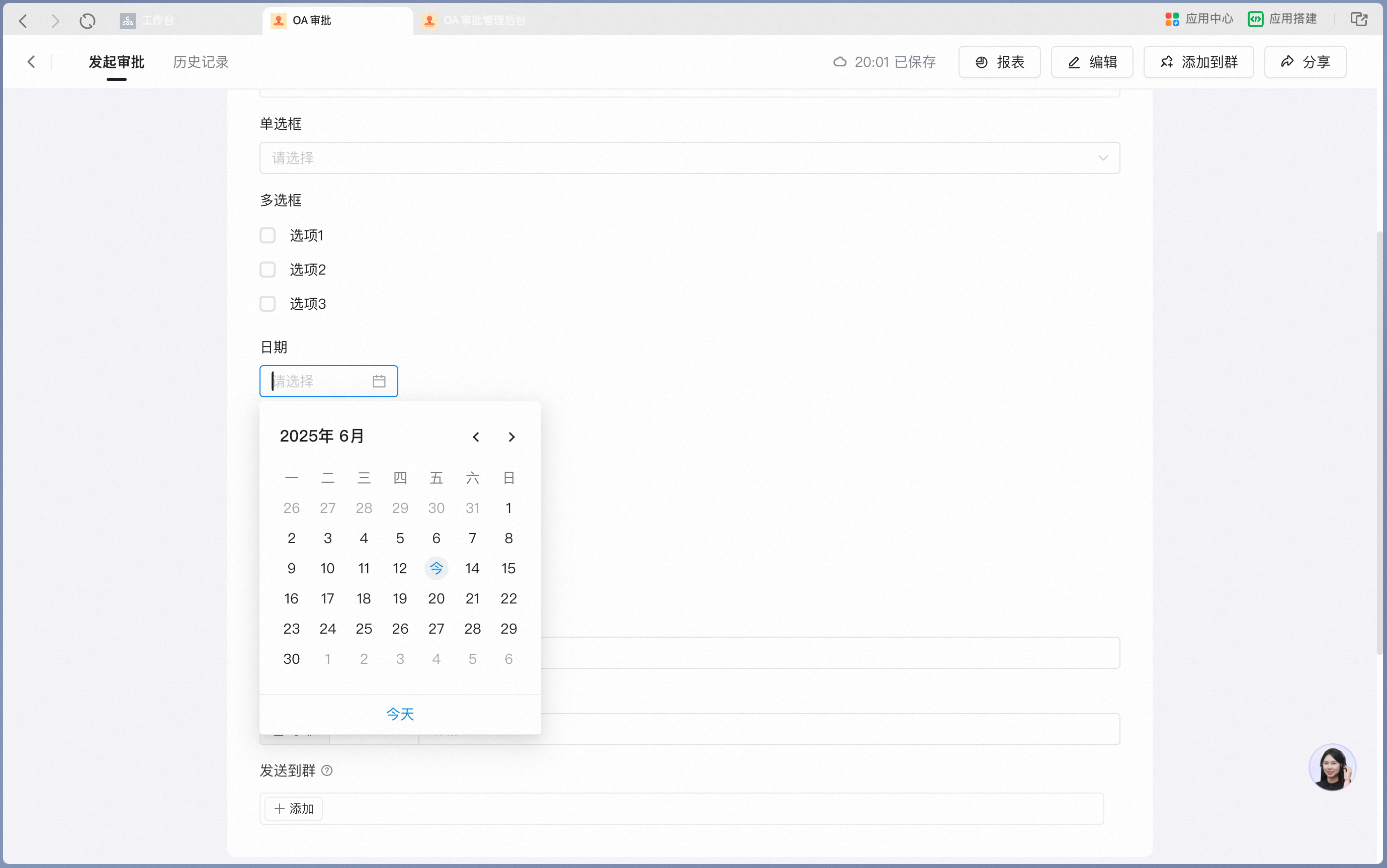This screenshot has width=1387, height=868.
Task: Click the 添加到群 pin button
Action: (x=1199, y=62)
